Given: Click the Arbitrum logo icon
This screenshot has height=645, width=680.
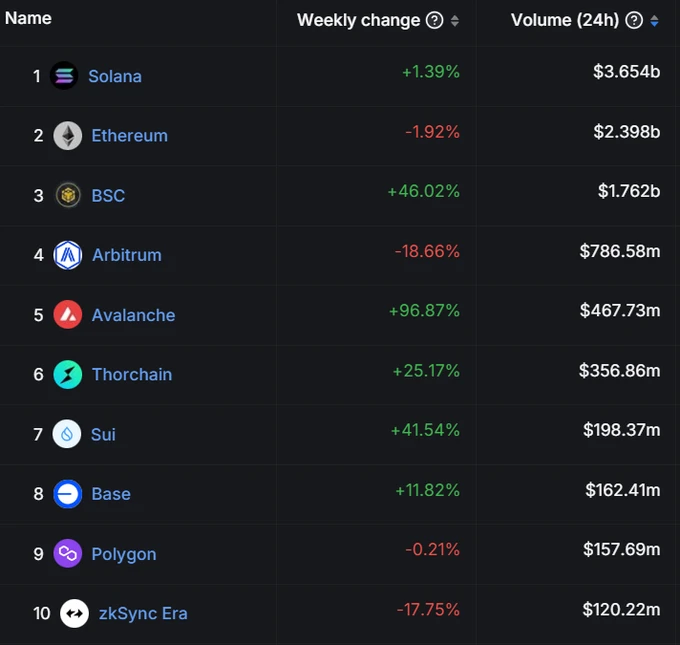Looking at the screenshot, I should [68, 255].
